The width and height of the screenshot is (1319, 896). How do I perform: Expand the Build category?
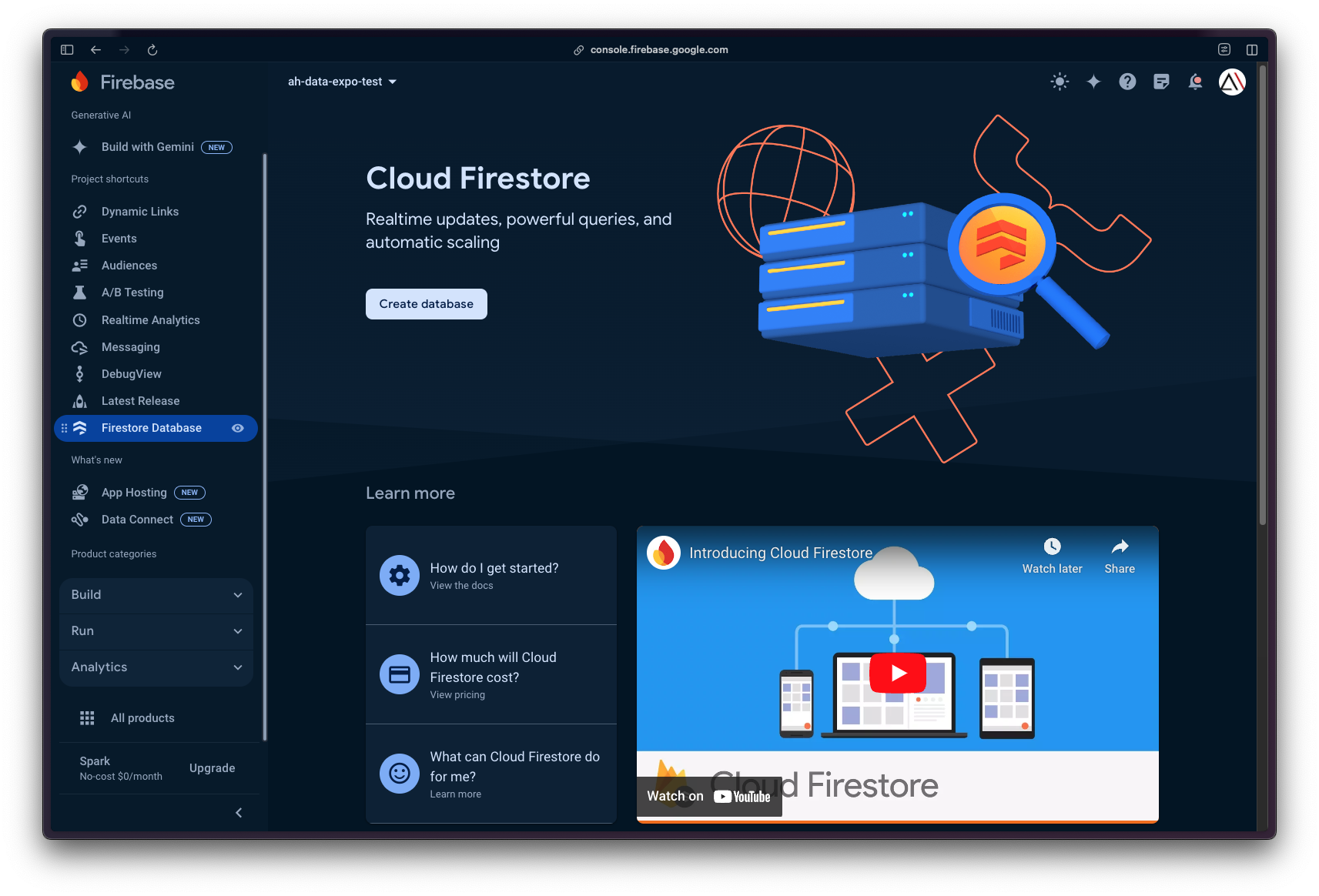pos(156,595)
